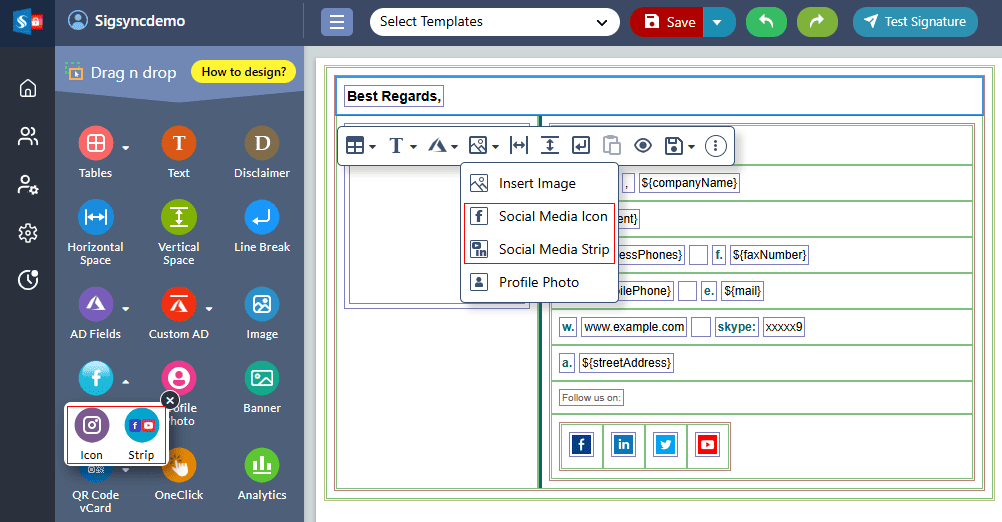Expand the Tables tool arrow

click(x=126, y=148)
